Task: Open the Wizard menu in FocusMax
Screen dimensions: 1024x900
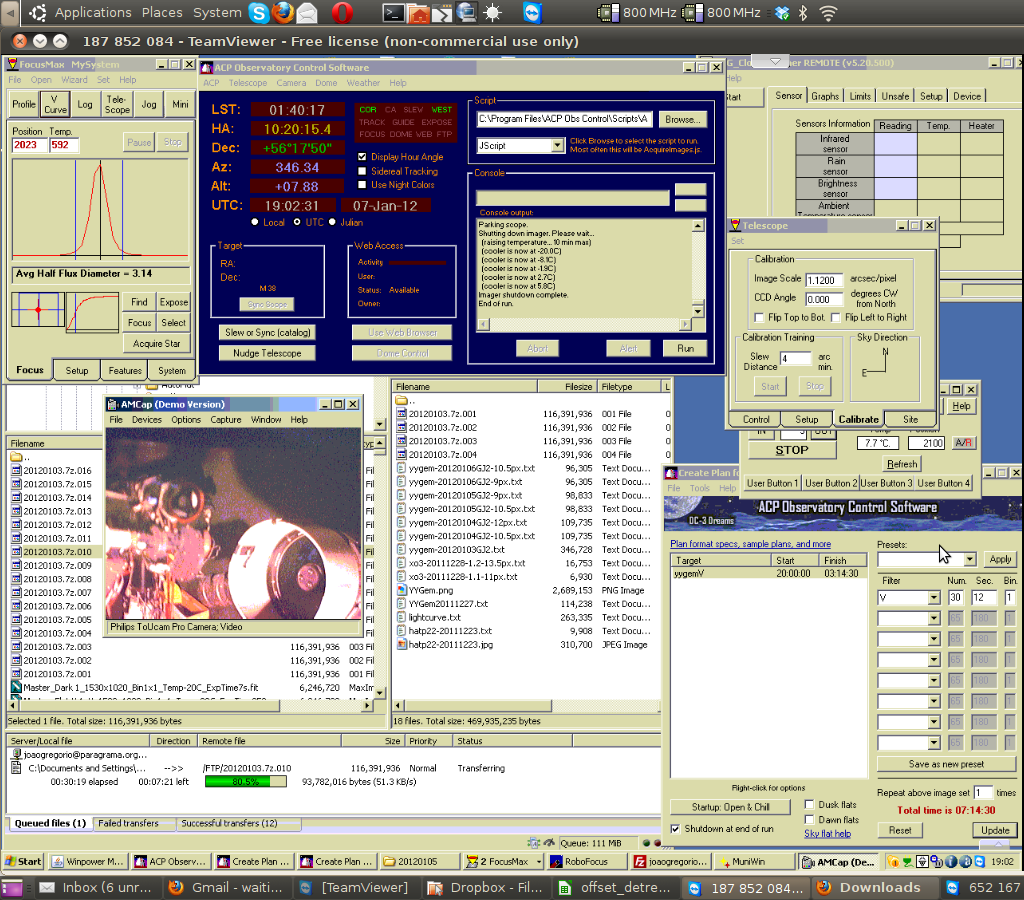Action: coord(74,80)
